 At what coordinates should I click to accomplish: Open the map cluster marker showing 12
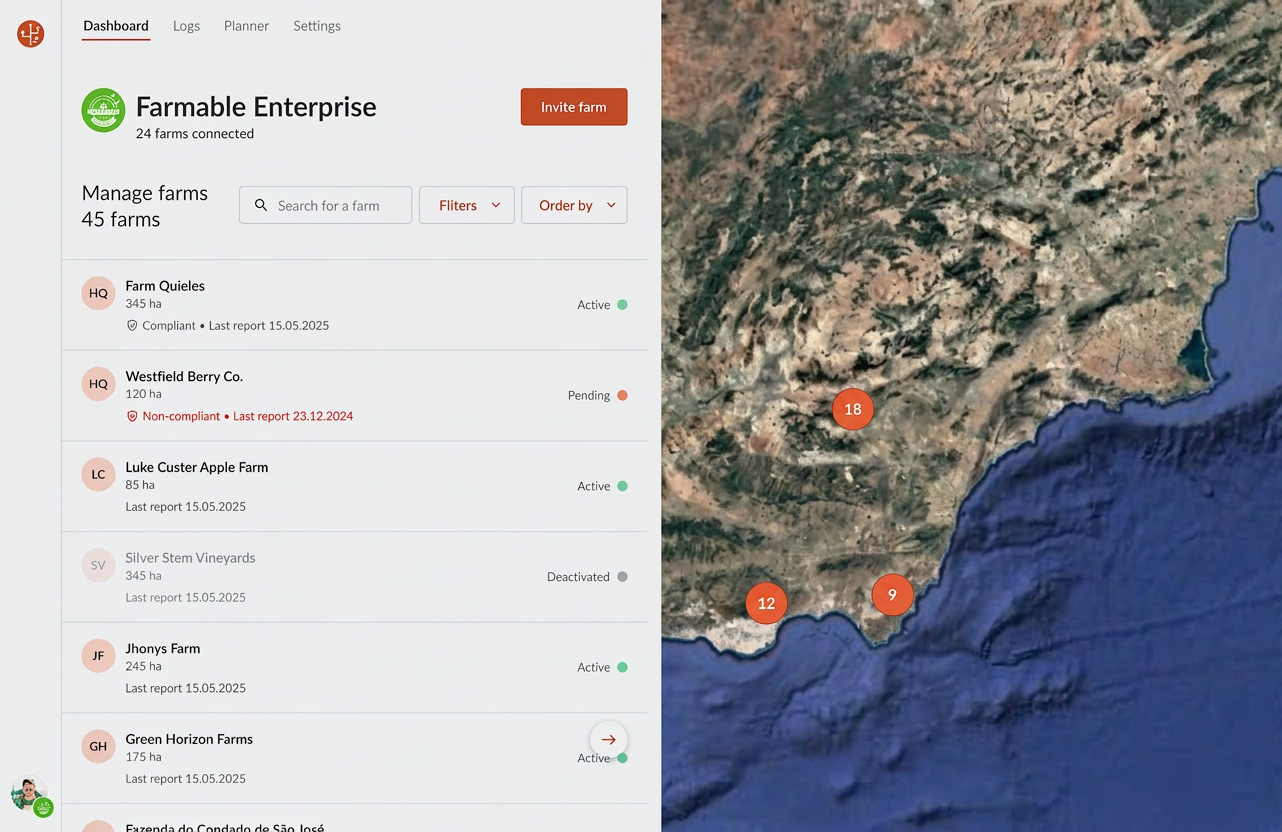pyautogui.click(x=766, y=603)
